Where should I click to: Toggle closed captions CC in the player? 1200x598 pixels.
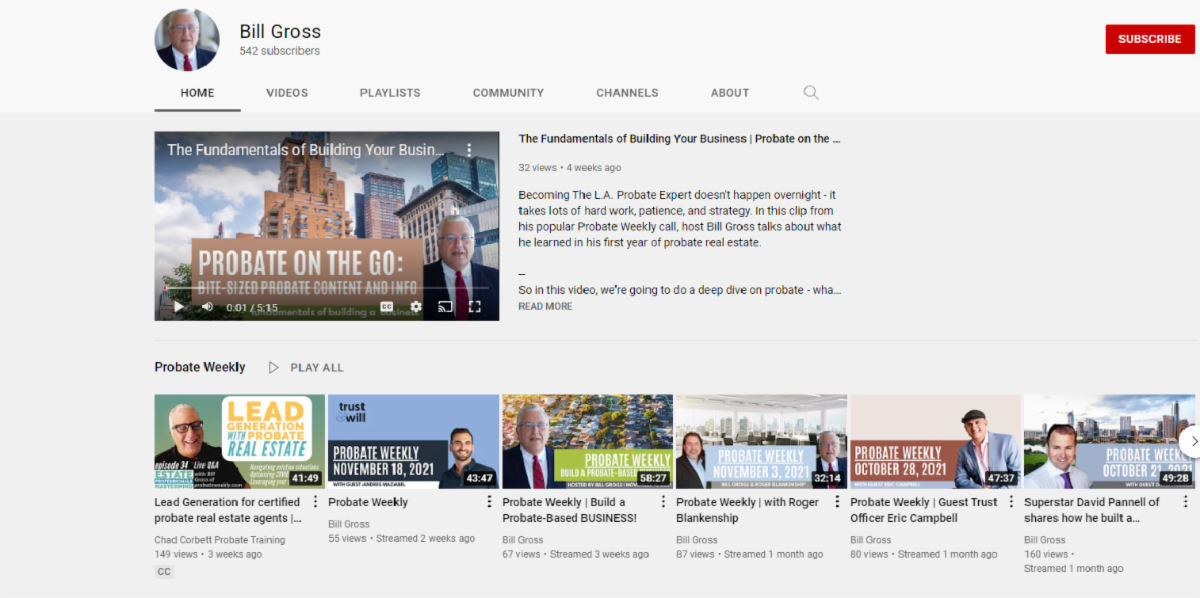(387, 307)
